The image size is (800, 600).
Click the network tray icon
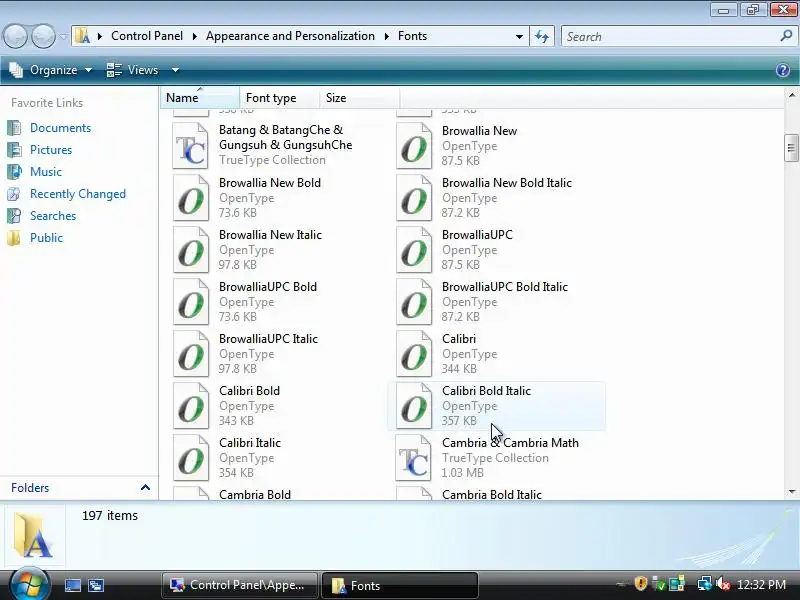[705, 584]
